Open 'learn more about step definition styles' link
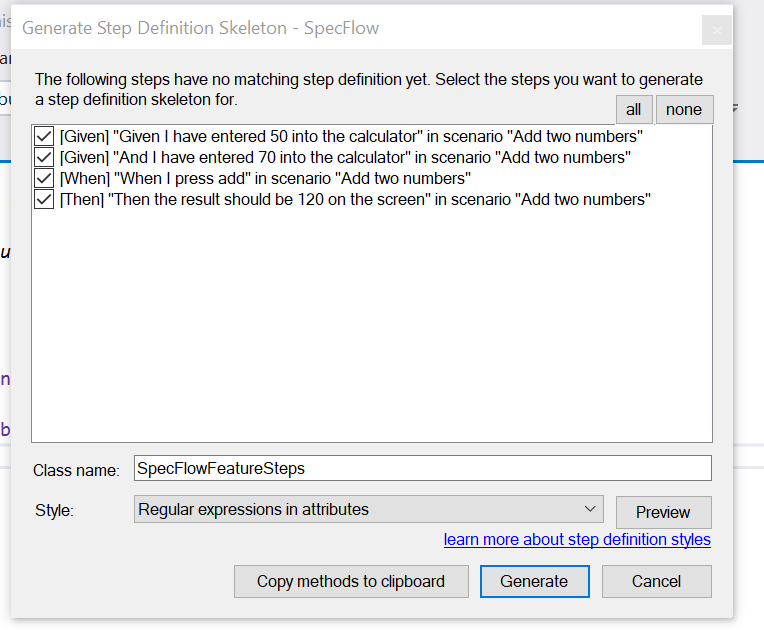 tap(577, 540)
